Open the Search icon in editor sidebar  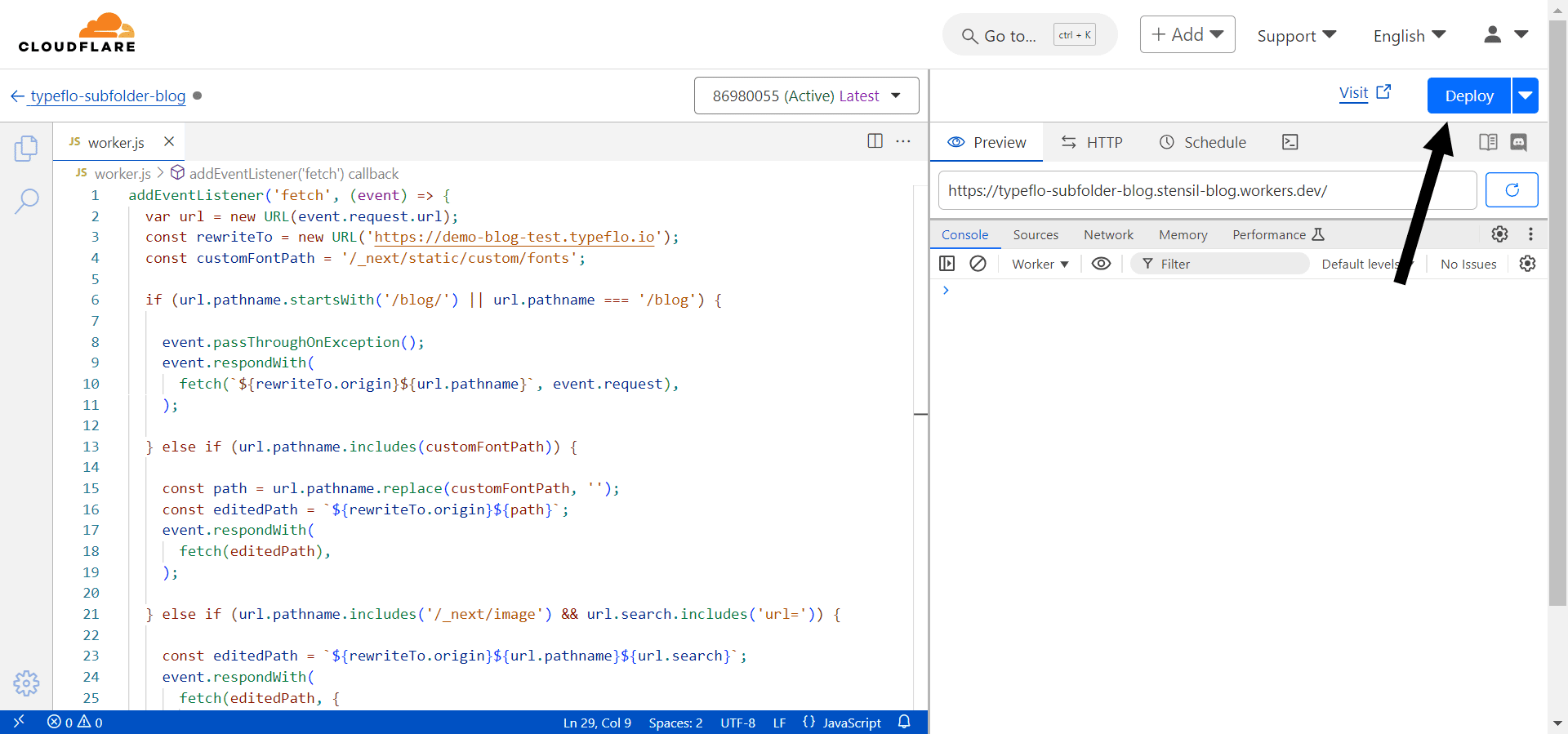(x=26, y=201)
